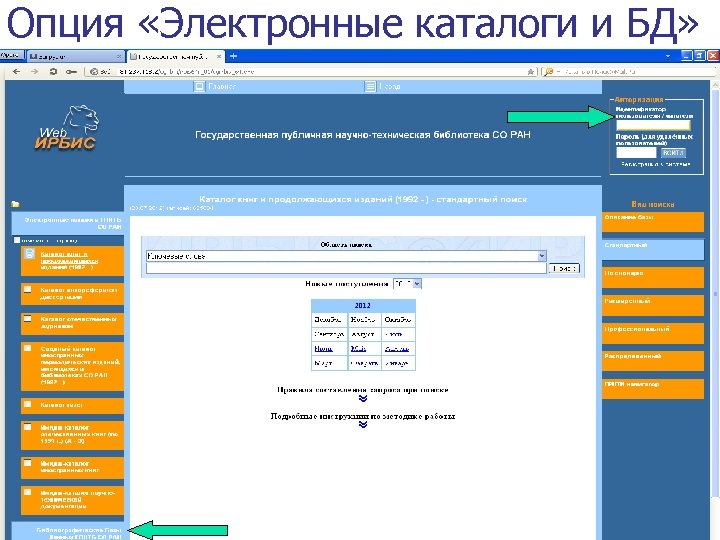Check the foreign periodicals union catalog box
This screenshot has height=540, width=720.
(28, 348)
